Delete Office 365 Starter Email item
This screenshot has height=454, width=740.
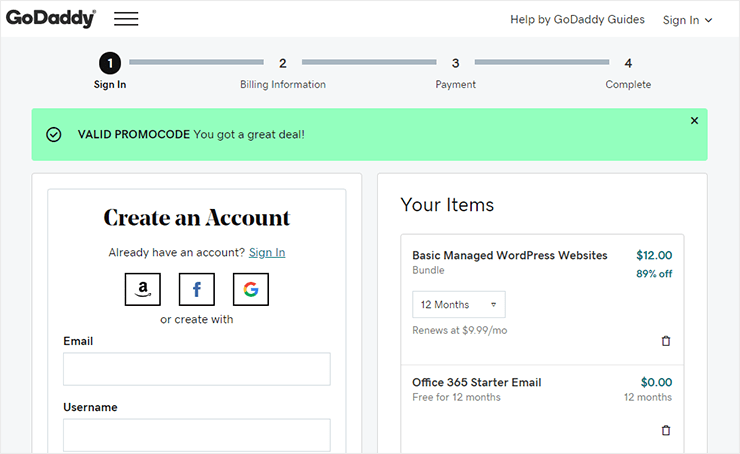click(666, 430)
